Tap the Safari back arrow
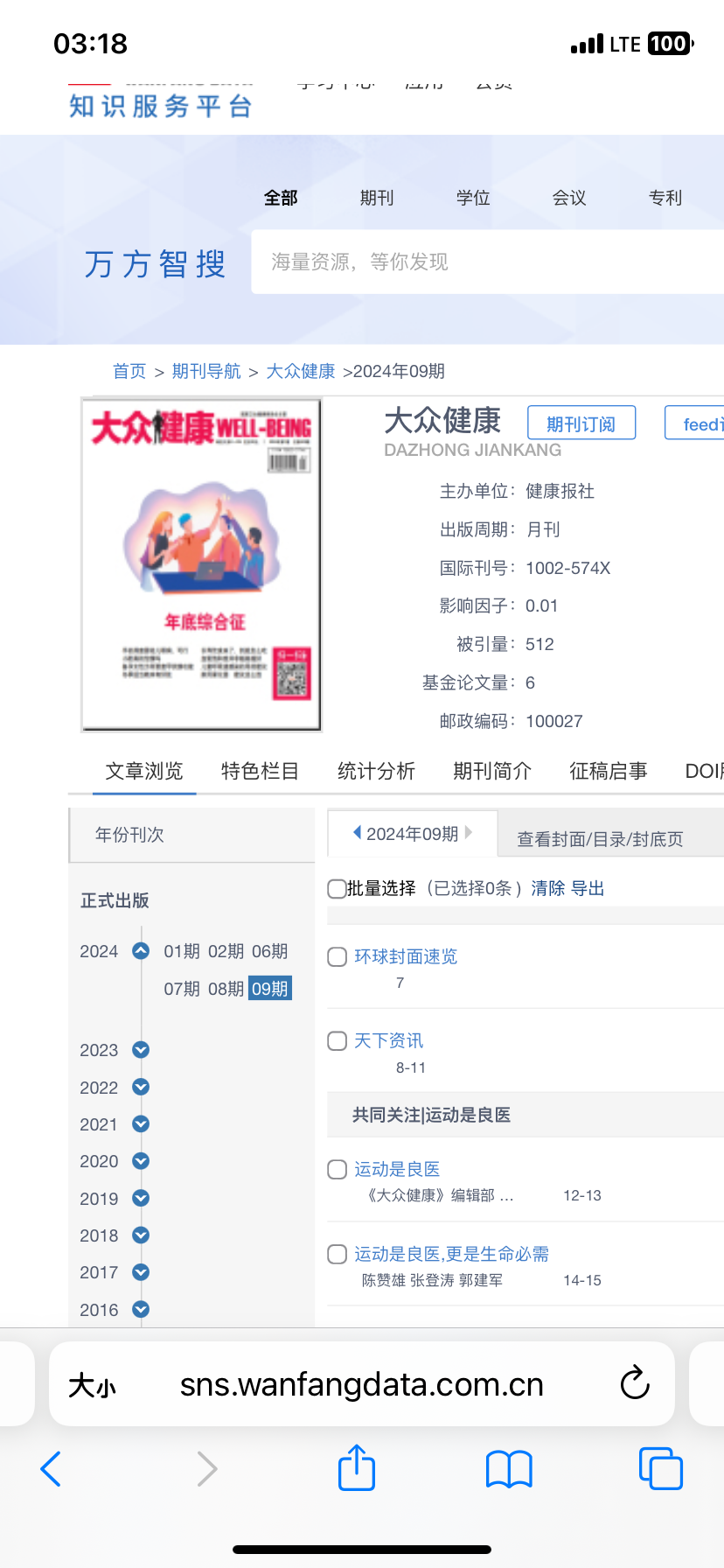Viewport: 724px width, 1568px height. click(x=51, y=1468)
